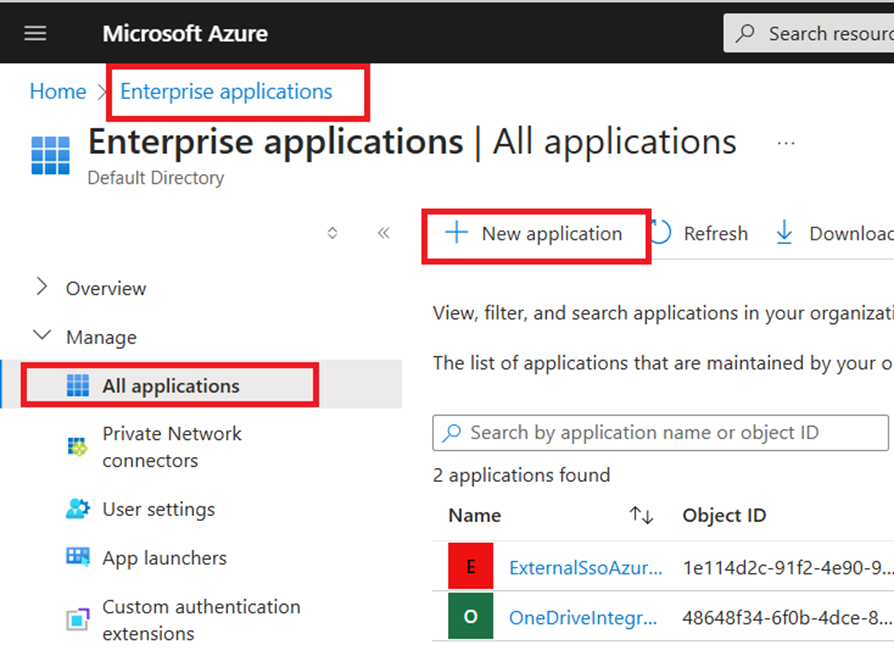
Task: Click the All applications grid icon
Action: pos(78,385)
